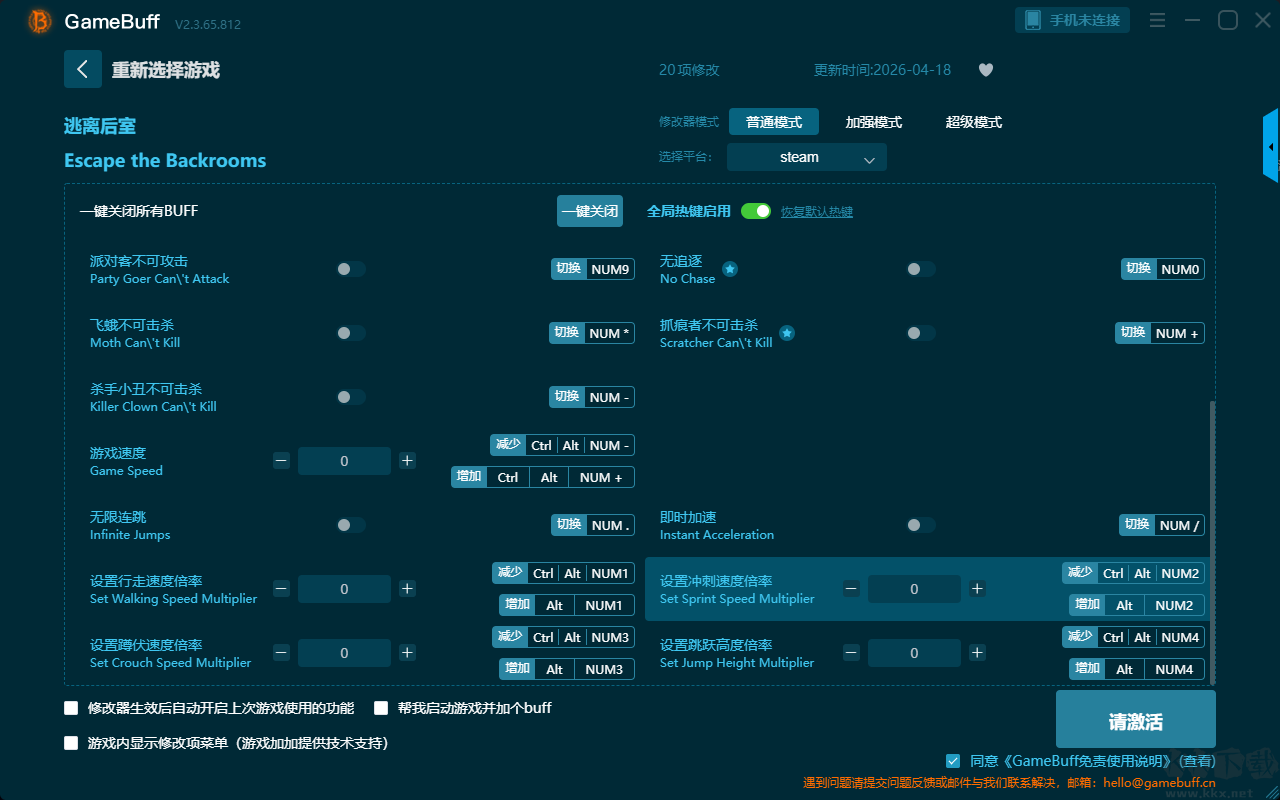Click Walking Speed Multiplier value field

(344, 589)
